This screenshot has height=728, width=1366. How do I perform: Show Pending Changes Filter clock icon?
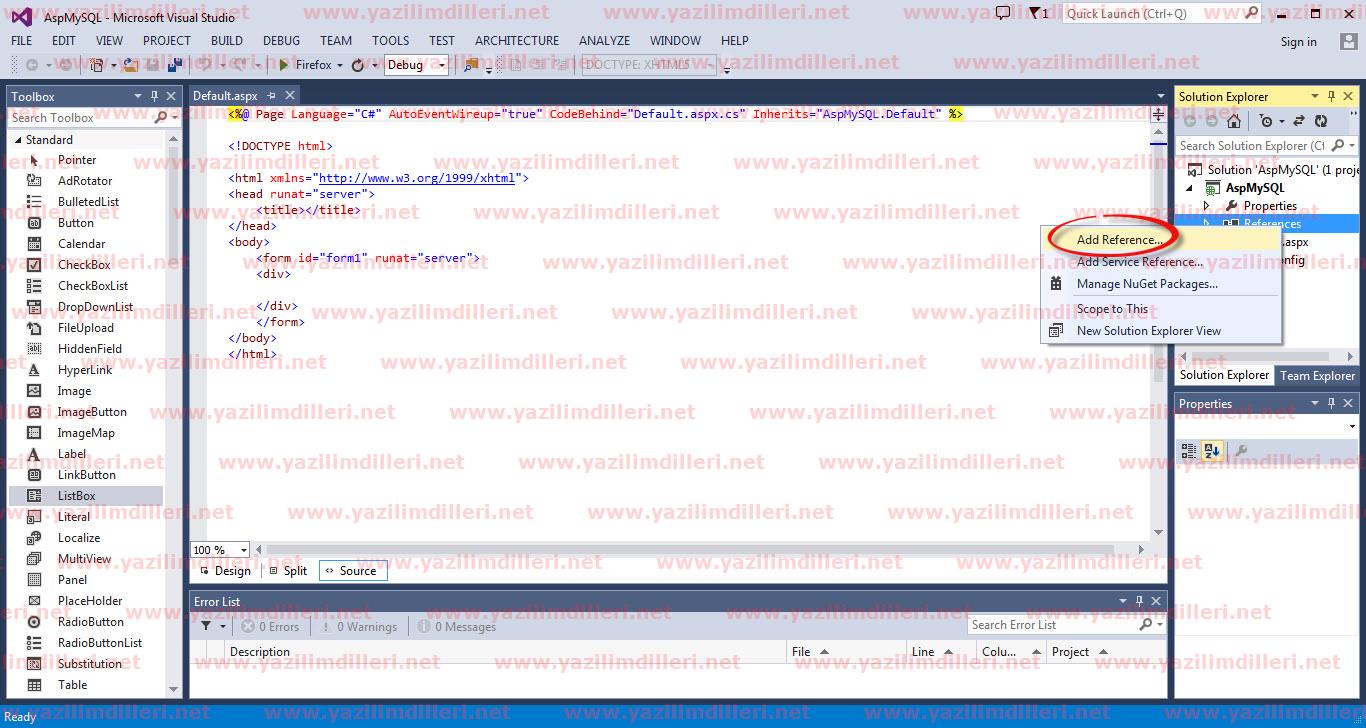pyautogui.click(x=1266, y=121)
